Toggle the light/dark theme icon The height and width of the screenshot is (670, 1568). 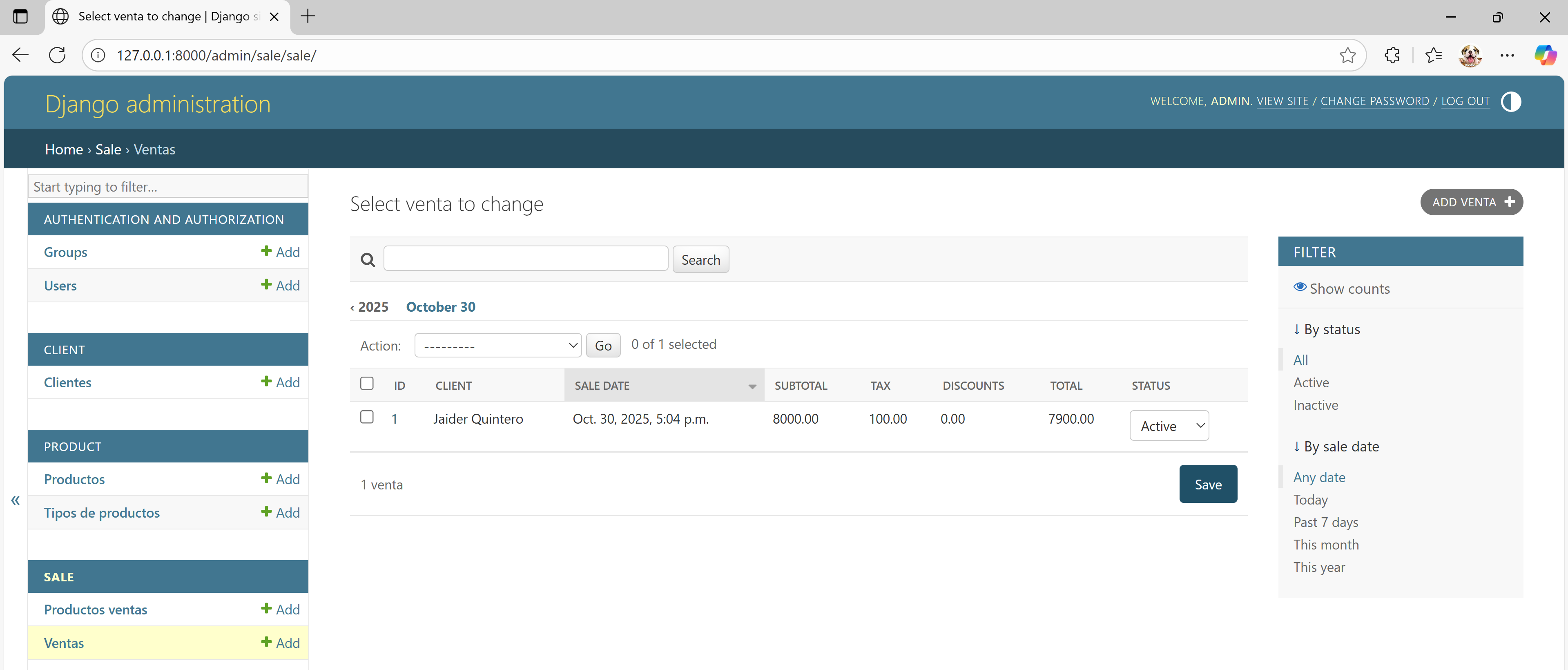pyautogui.click(x=1510, y=101)
